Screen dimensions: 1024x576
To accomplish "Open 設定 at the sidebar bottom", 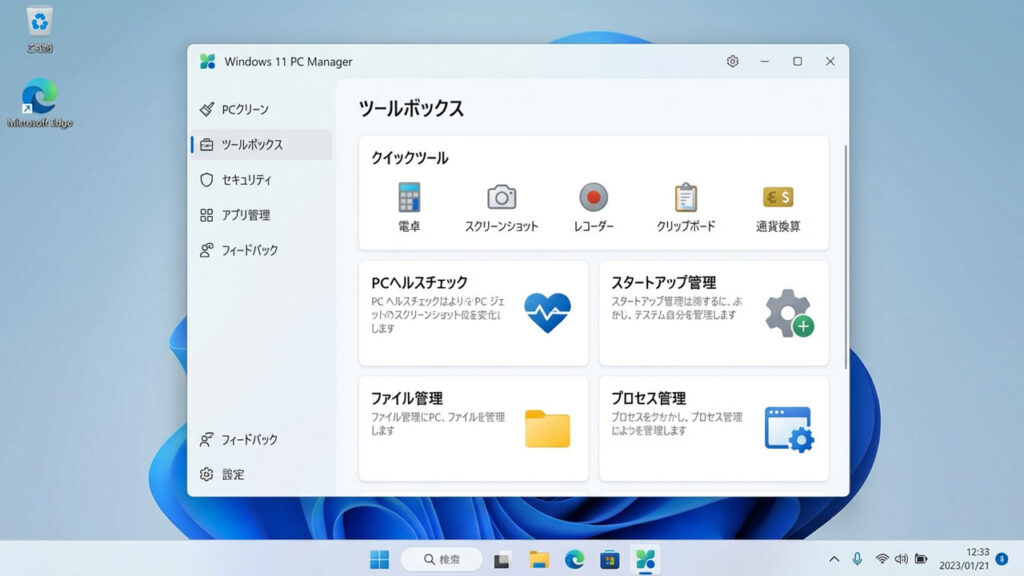I will click(232, 474).
